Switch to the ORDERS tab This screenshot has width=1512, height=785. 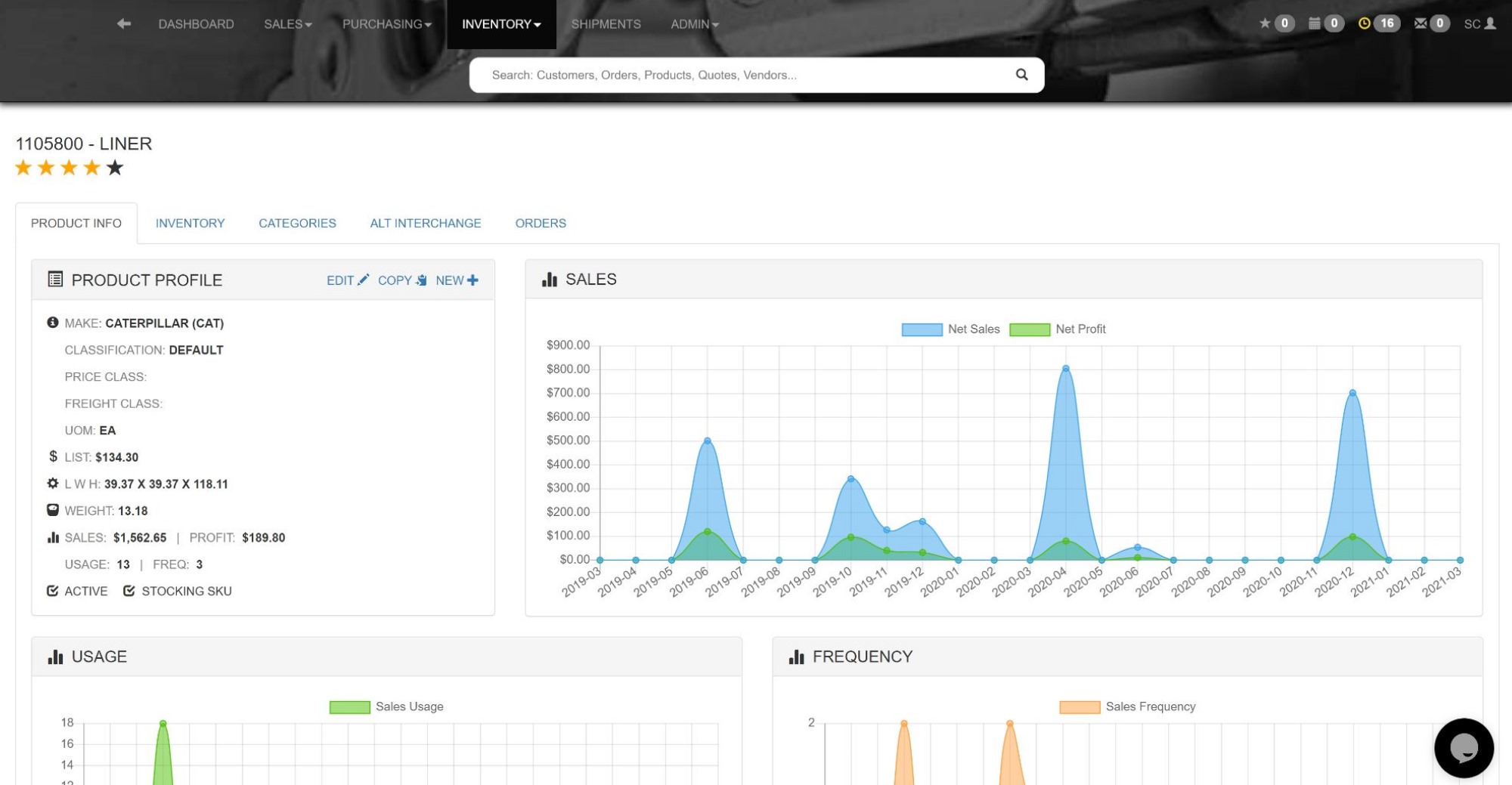541,223
